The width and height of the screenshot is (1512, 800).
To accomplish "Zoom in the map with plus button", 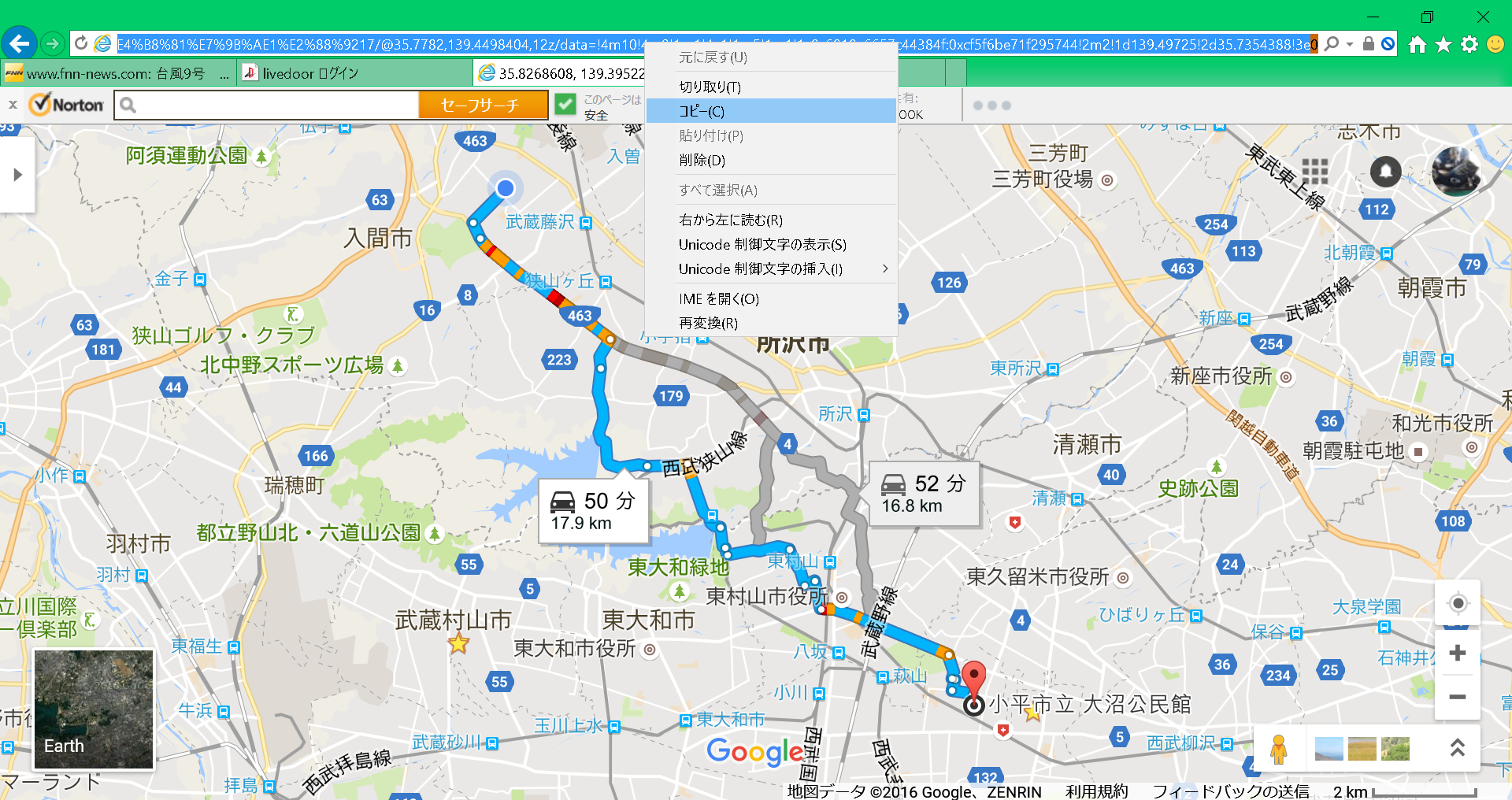I will tap(1458, 653).
